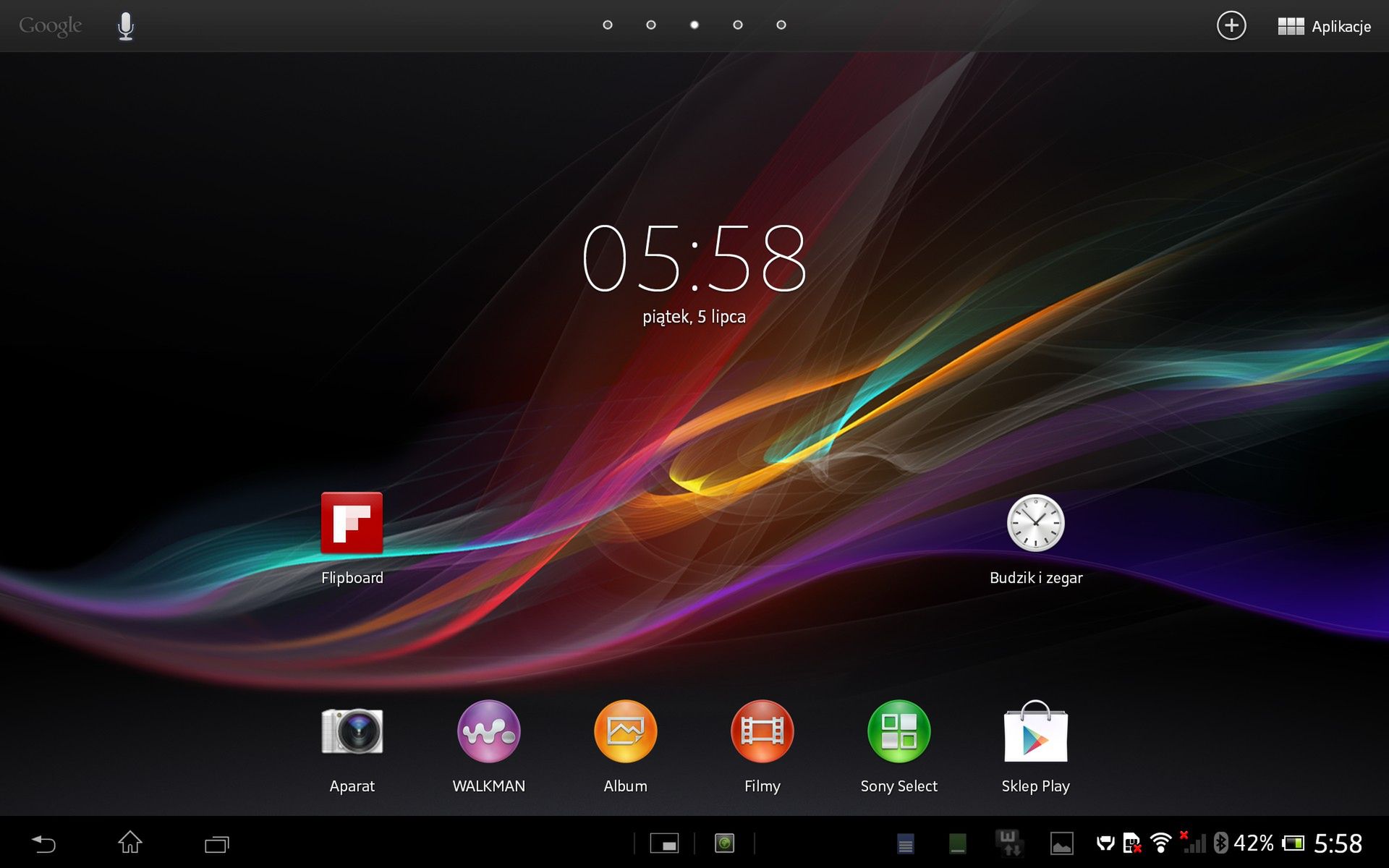This screenshot has height=868, width=1389.
Task: Tap the Google voice search microphone
Action: point(126,26)
